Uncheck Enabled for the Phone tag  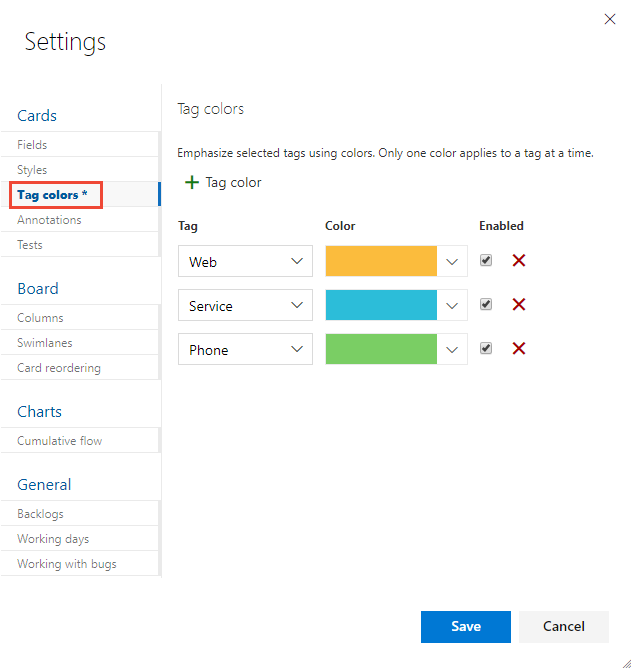[x=486, y=349]
